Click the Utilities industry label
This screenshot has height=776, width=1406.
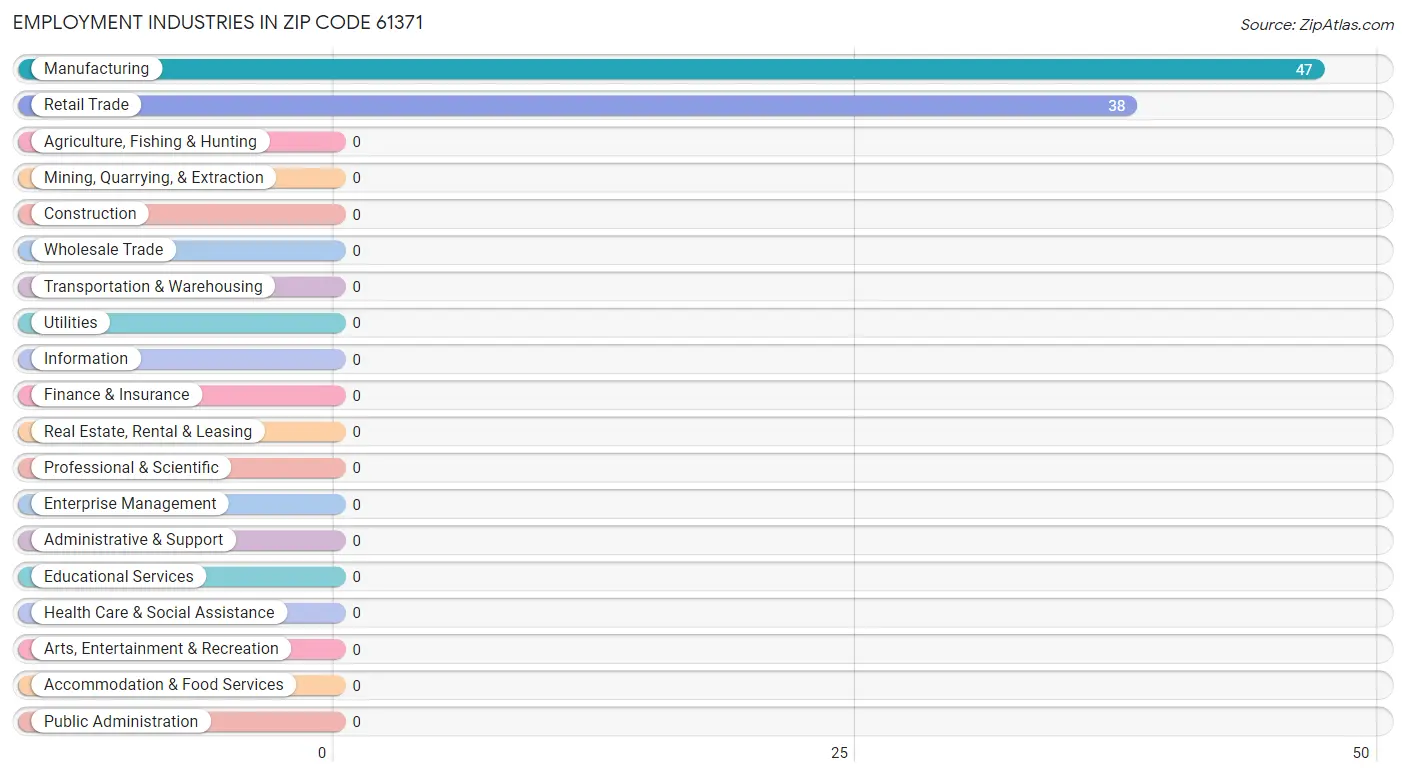(x=71, y=323)
